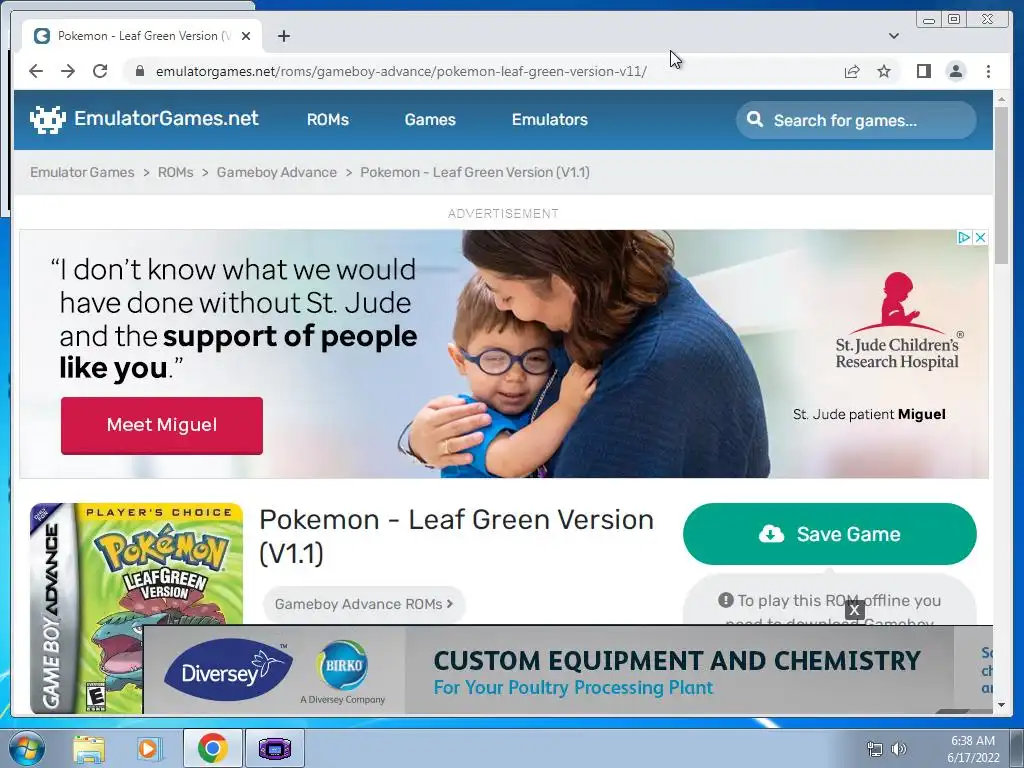Open Windows Explorer from the taskbar

[89, 748]
